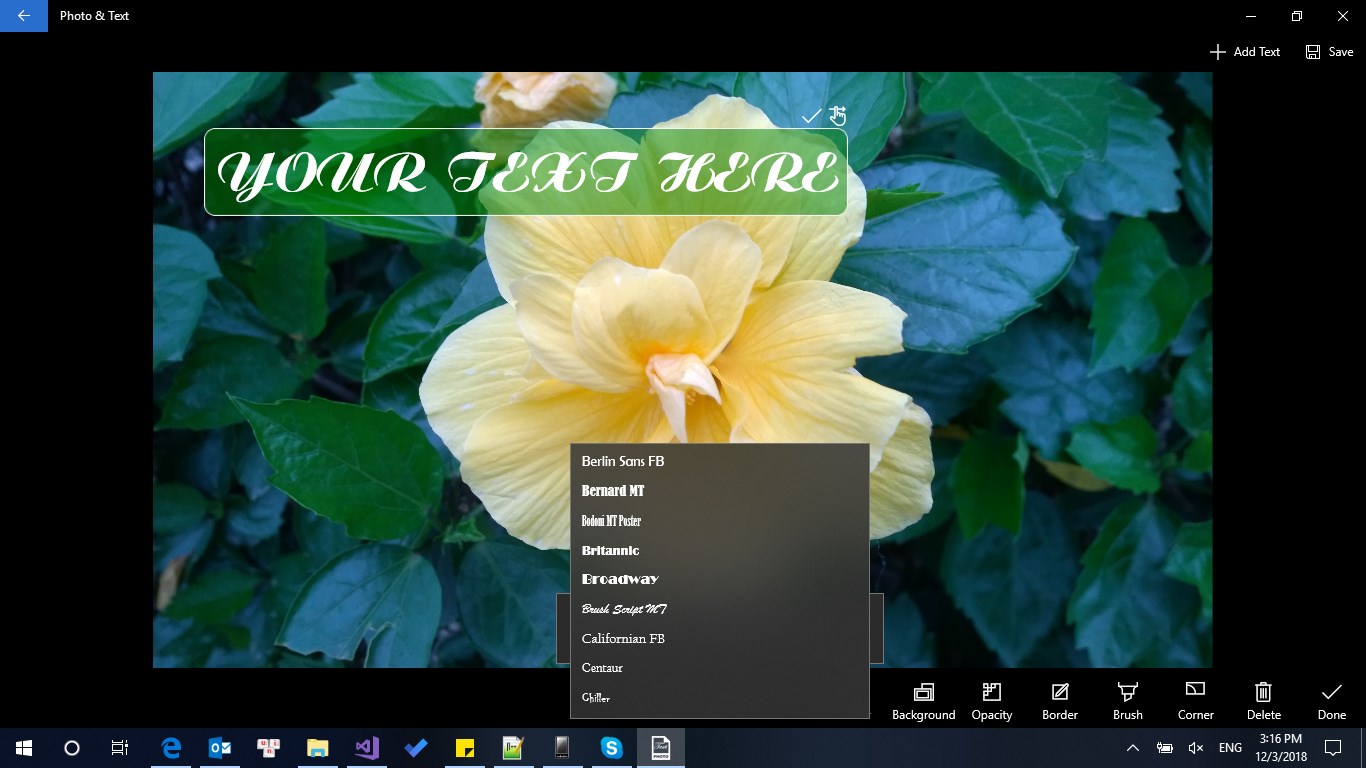Choose Berlin Sans FB font
The height and width of the screenshot is (768, 1366).
[622, 461]
